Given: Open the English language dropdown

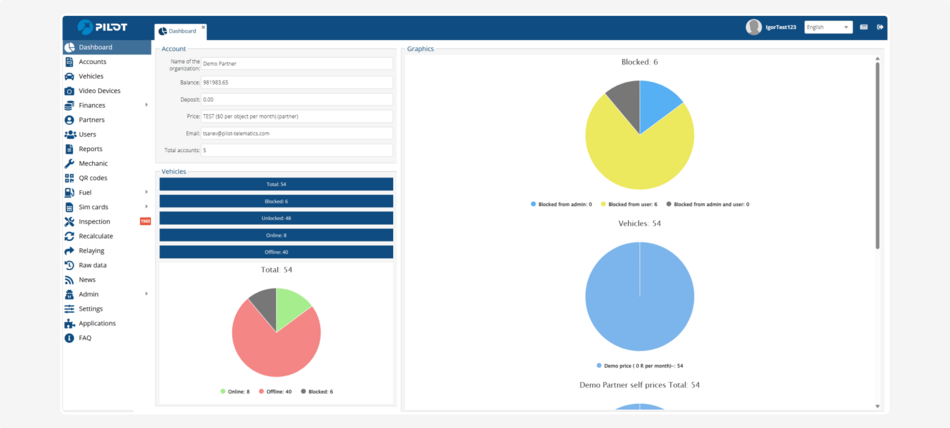Looking at the screenshot, I should (x=828, y=27).
